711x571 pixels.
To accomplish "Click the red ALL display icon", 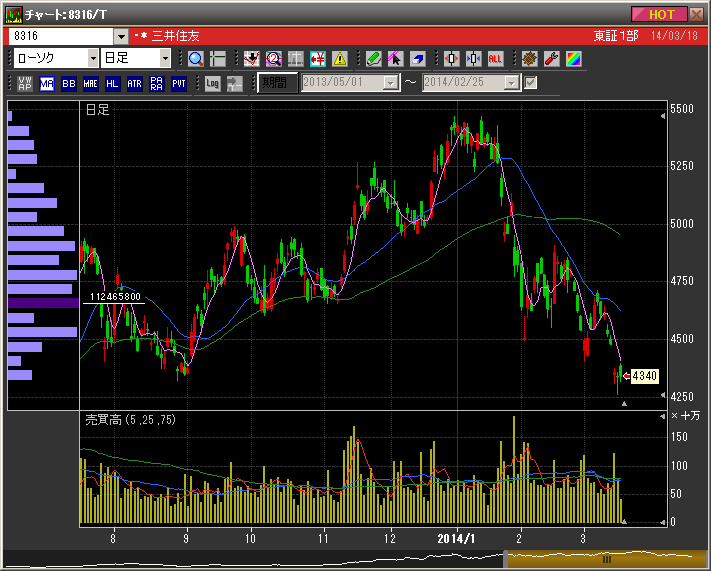I will coord(495,59).
